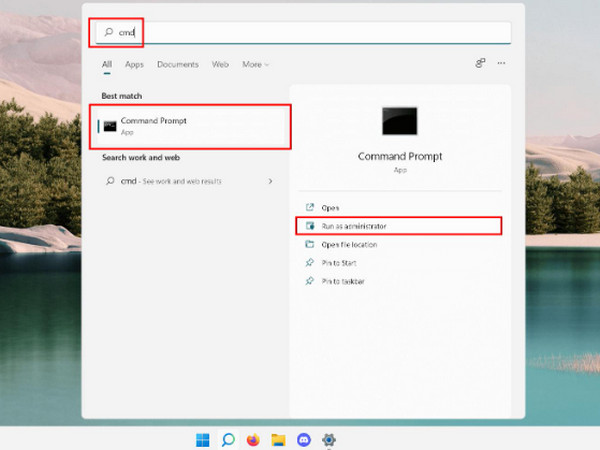
Task: Click cmd See work and web results
Action: pyautogui.click(x=190, y=181)
